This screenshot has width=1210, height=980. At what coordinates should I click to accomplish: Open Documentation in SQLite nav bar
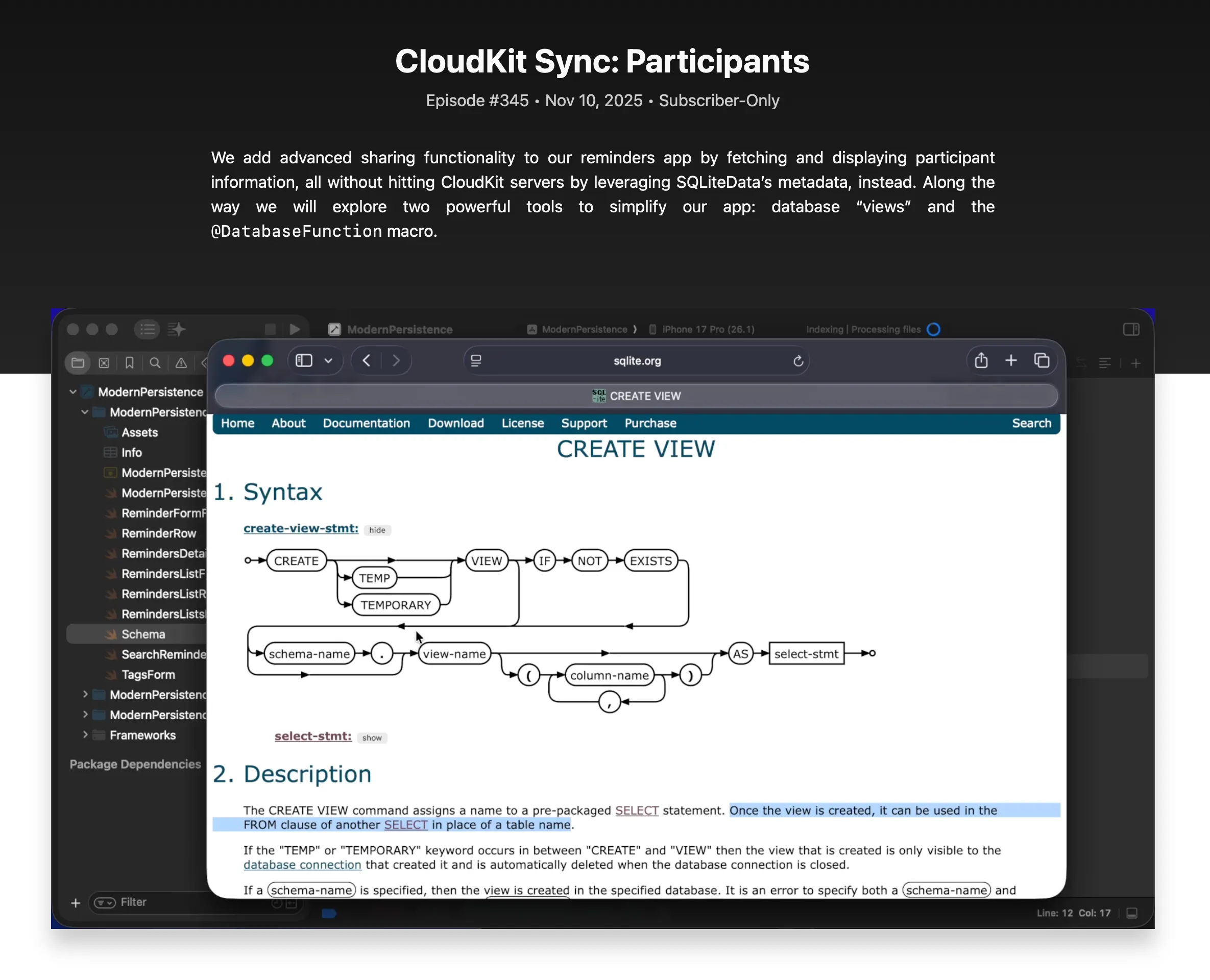click(366, 423)
